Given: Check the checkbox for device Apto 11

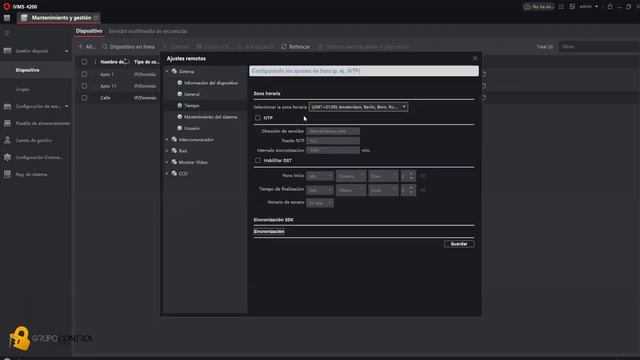Looking at the screenshot, I should click(x=84, y=86).
